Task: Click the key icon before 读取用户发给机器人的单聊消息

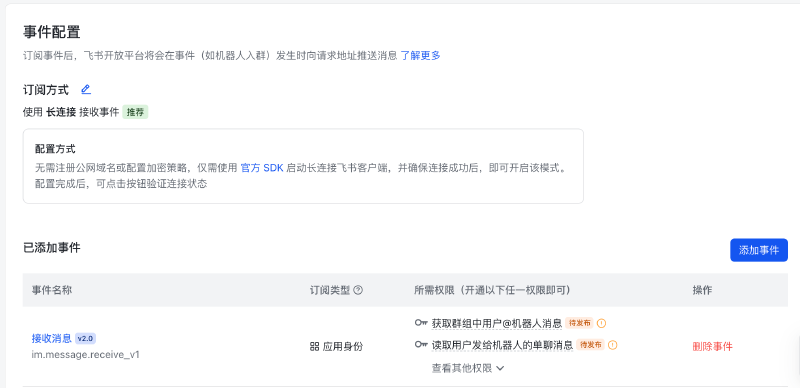Action: (x=421, y=345)
